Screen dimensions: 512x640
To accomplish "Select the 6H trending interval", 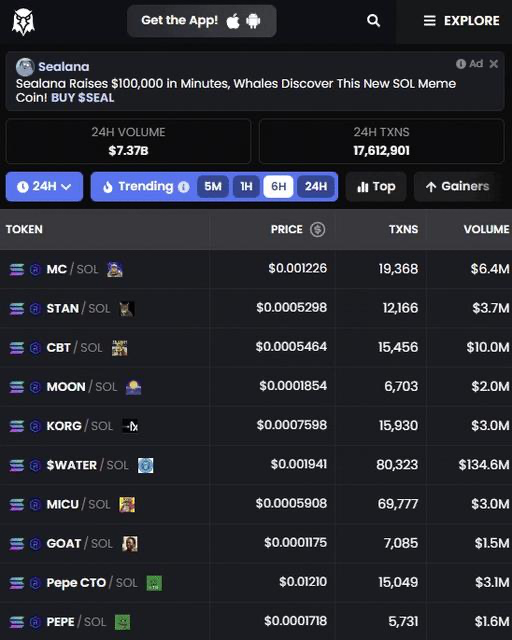I will pos(278,187).
